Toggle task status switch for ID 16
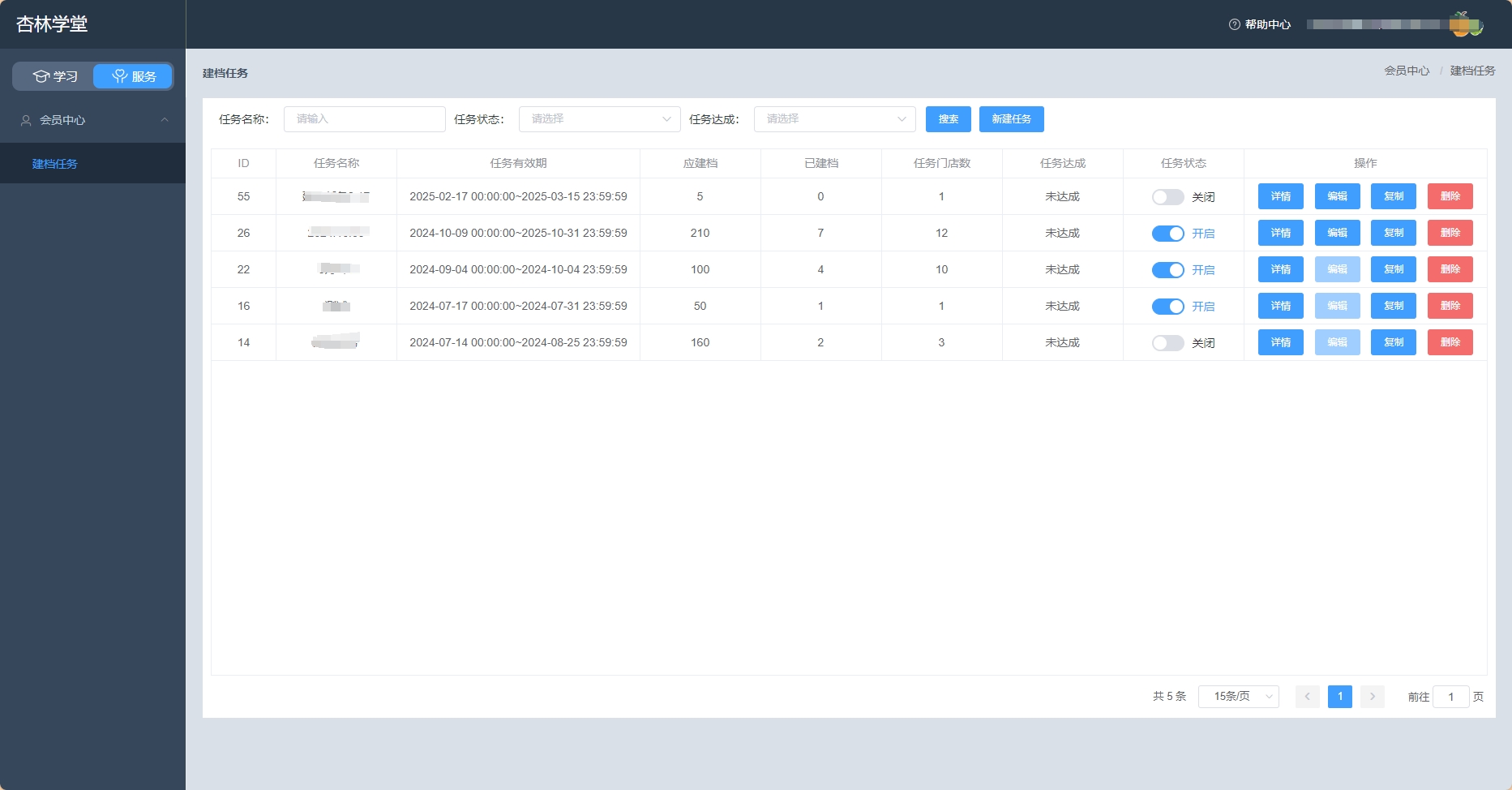 click(x=1168, y=307)
